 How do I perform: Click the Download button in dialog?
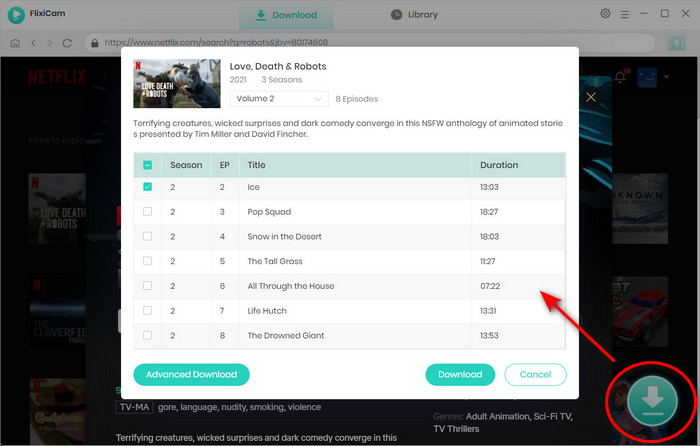[x=460, y=375]
